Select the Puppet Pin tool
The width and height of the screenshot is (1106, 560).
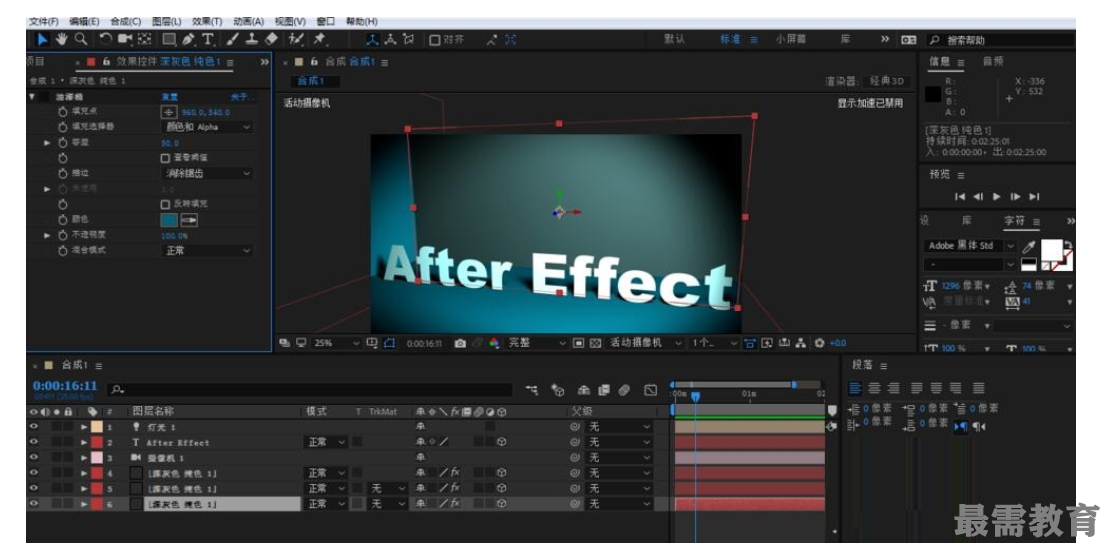(320, 39)
